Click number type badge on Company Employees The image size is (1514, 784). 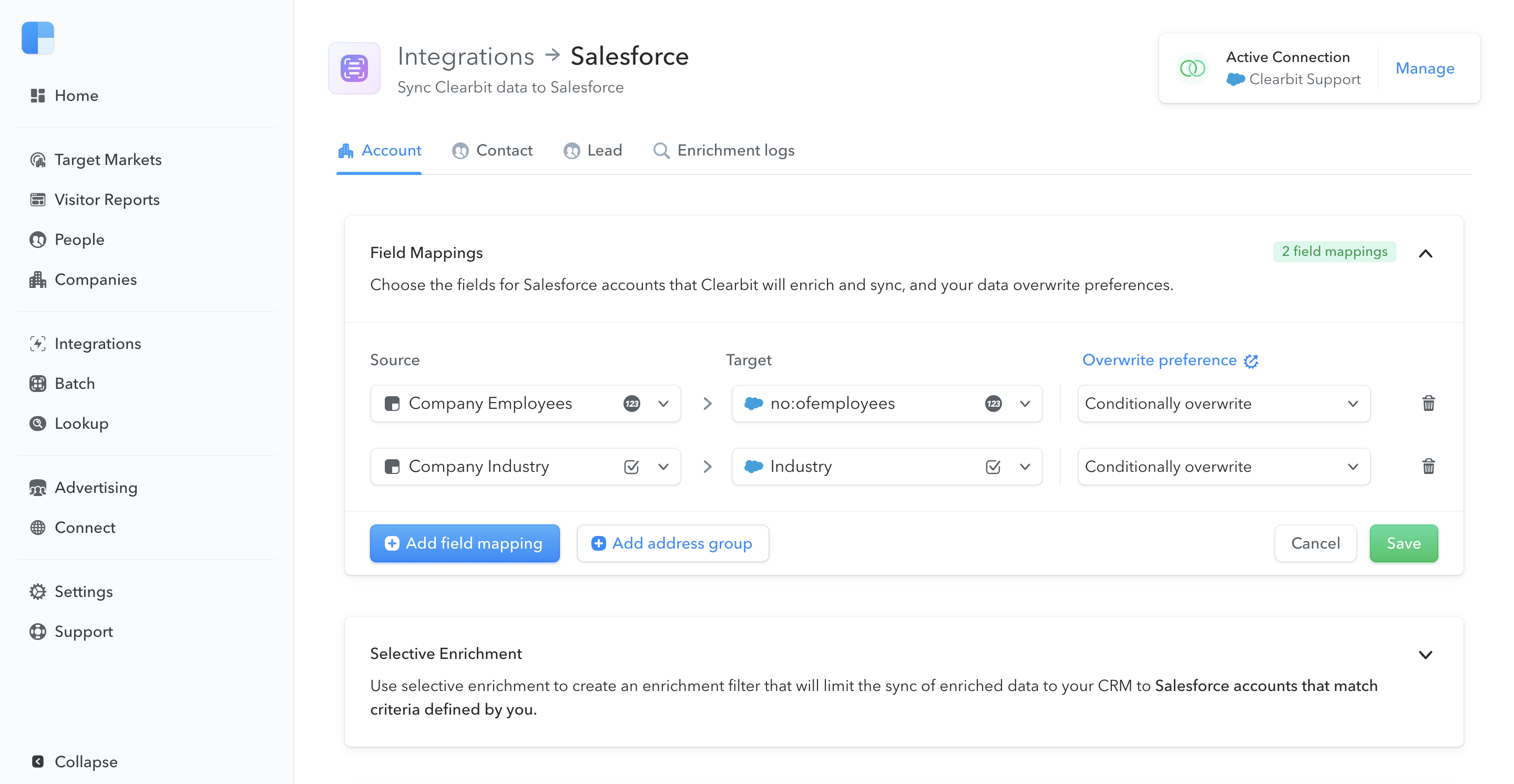coord(632,404)
